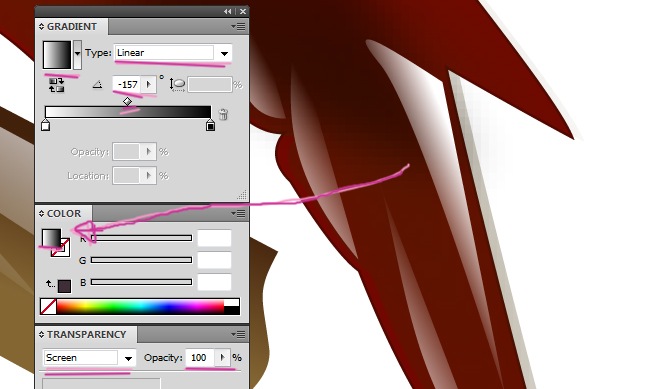
Task: Open the Color panel options menu
Action: [x=238, y=214]
